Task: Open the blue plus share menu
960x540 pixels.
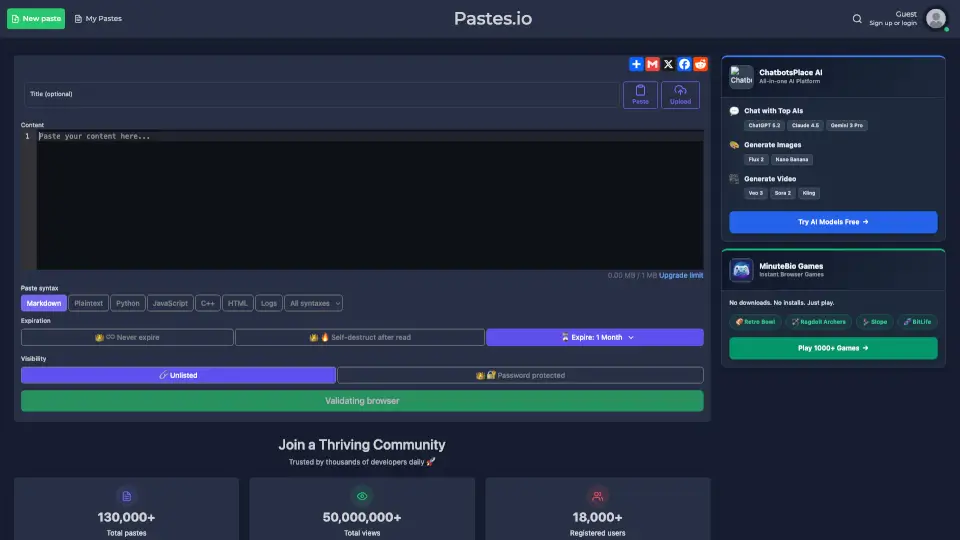Action: point(636,64)
